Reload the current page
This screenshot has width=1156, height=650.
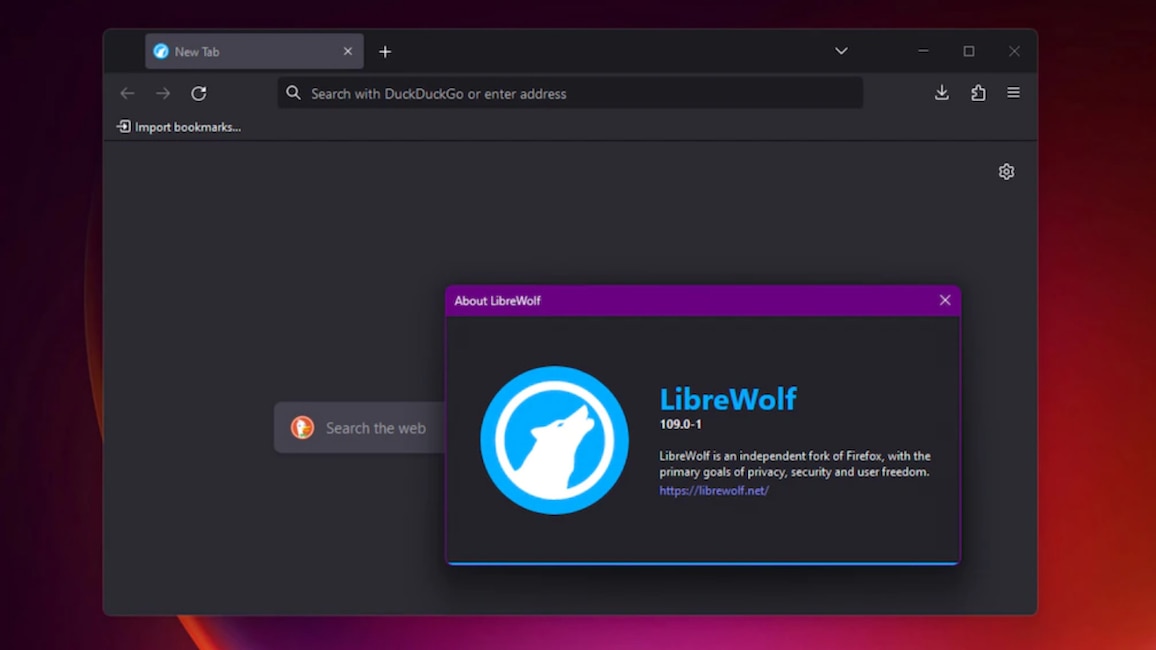pyautogui.click(x=199, y=94)
